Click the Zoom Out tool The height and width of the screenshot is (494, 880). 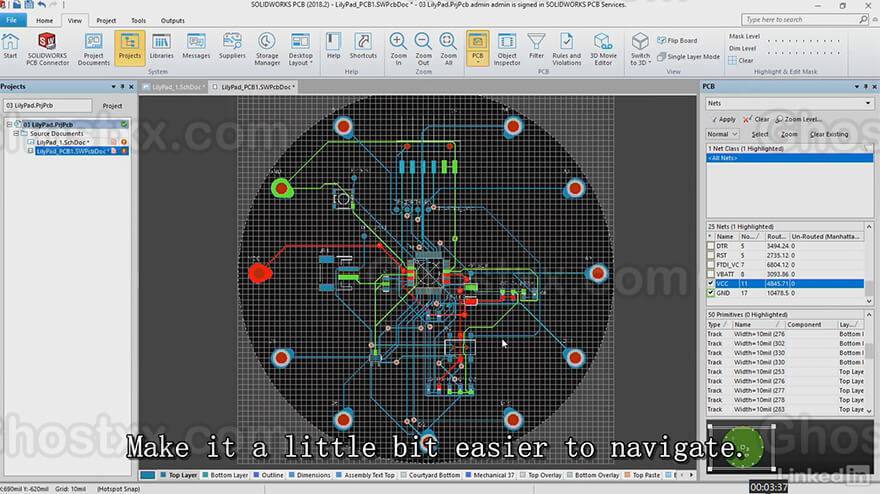pos(423,49)
